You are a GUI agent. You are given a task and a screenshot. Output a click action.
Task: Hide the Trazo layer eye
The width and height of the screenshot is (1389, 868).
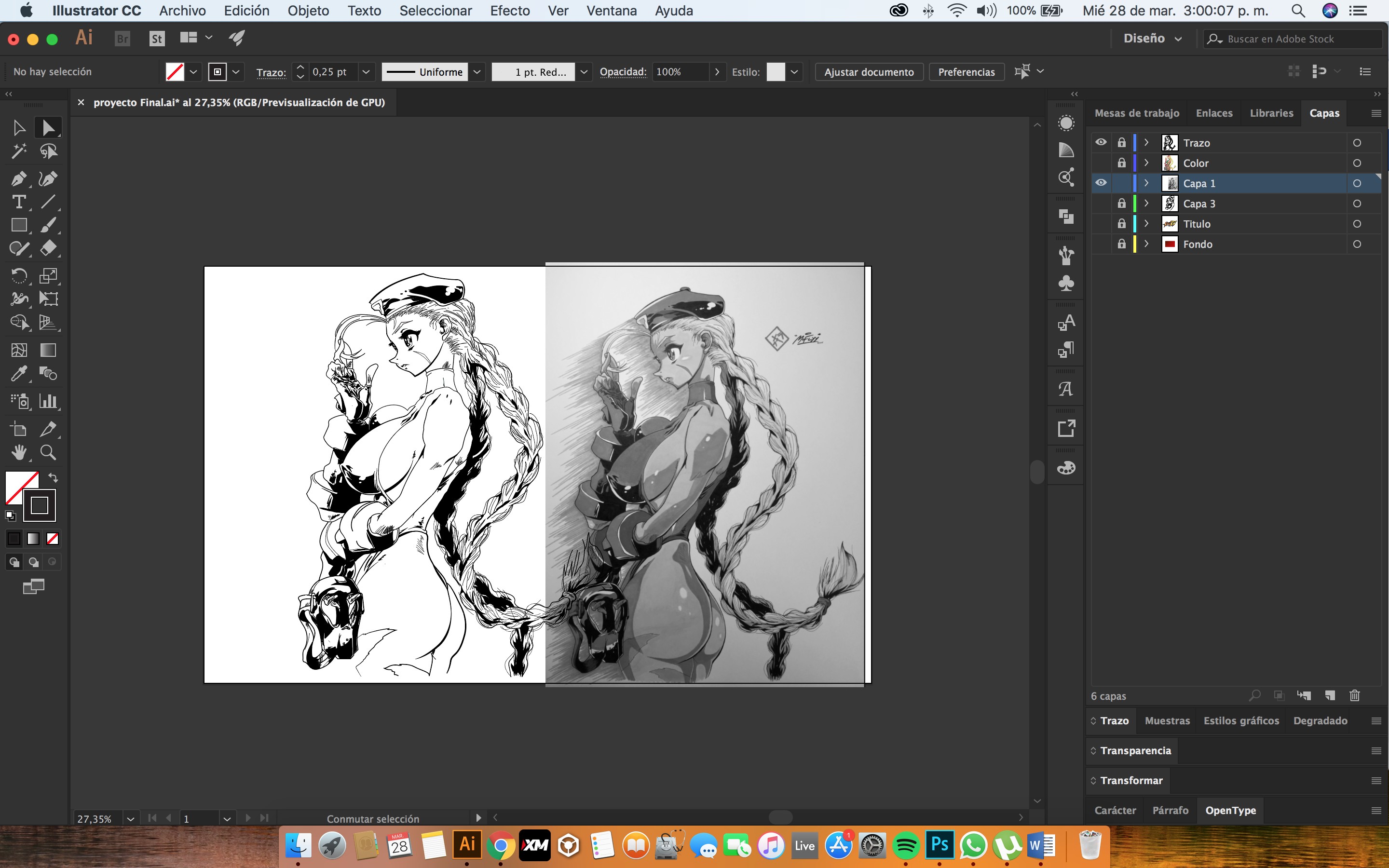tap(1101, 142)
